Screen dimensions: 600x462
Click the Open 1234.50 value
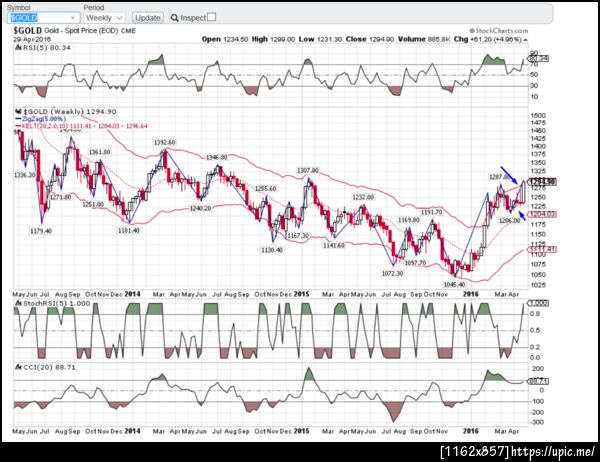pos(225,39)
